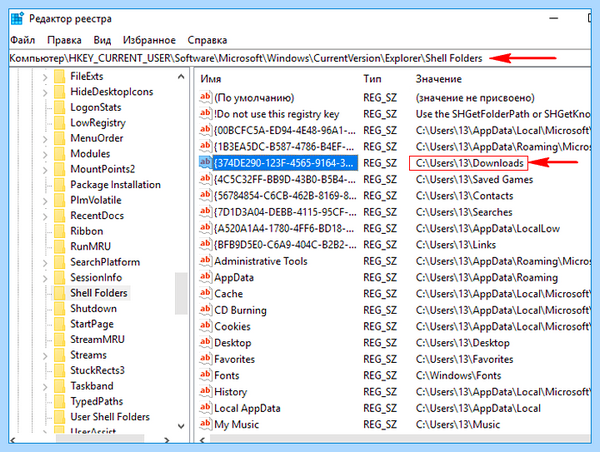The image size is (600, 452).
Task: Select the Shutdown folder icon
Action: [x=60, y=308]
